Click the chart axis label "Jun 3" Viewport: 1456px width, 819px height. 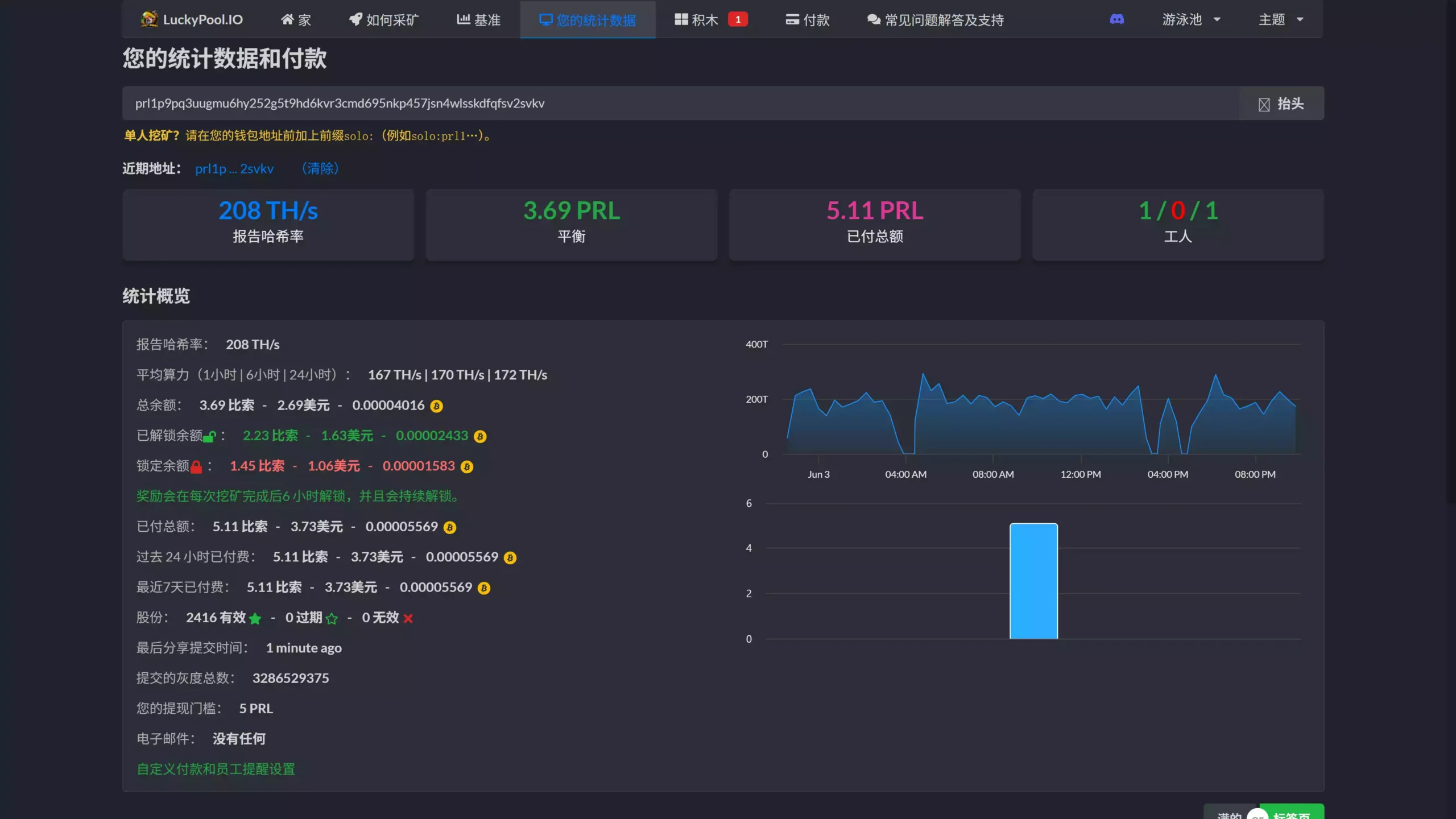(x=818, y=474)
